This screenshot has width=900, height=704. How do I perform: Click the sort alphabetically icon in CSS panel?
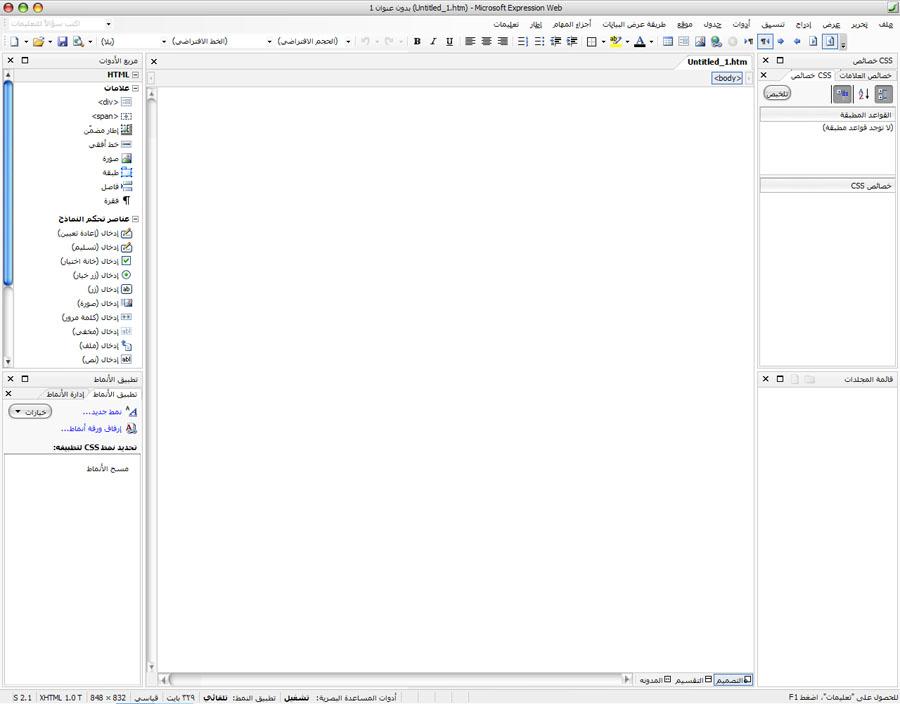click(862, 93)
